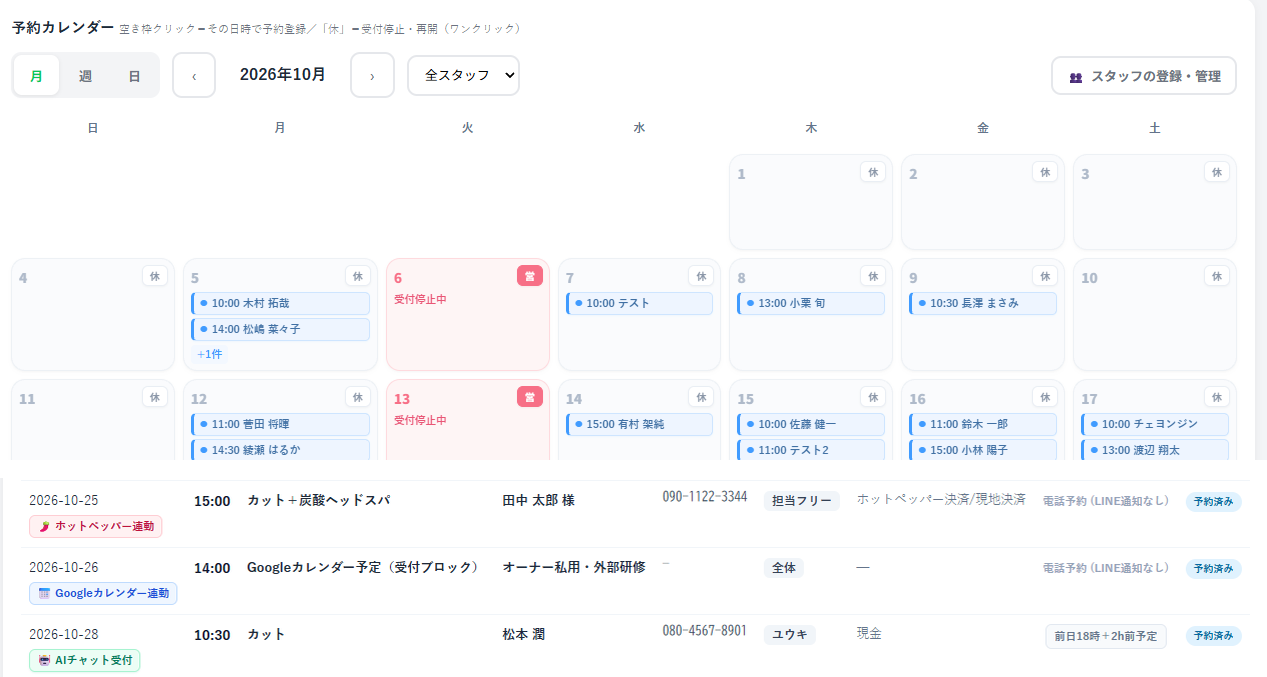This screenshot has width=1267, height=677.
Task: Toggle 休 on October 2
Action: pos(1045,172)
